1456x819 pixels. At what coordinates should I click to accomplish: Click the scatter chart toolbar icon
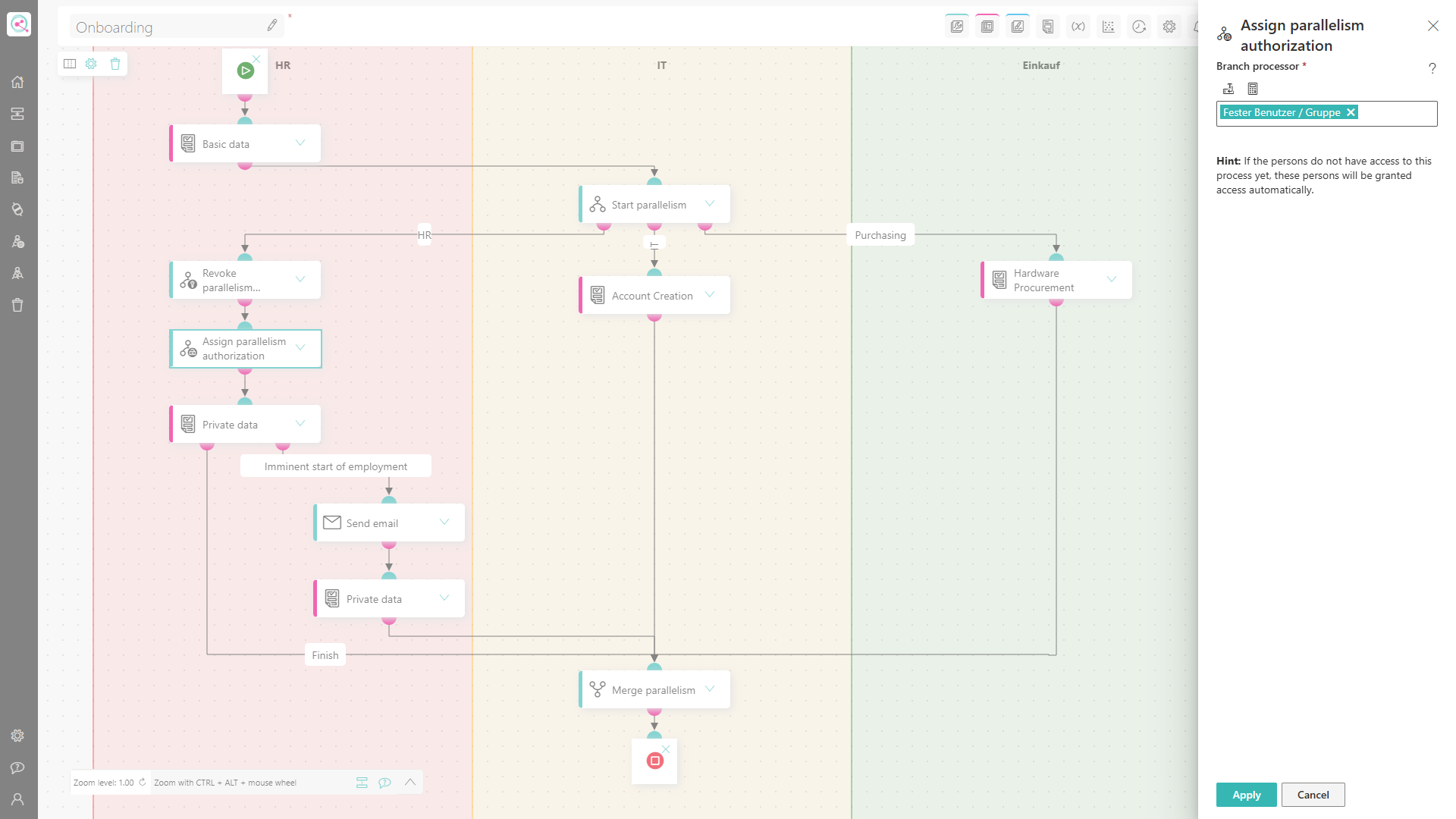[1108, 27]
